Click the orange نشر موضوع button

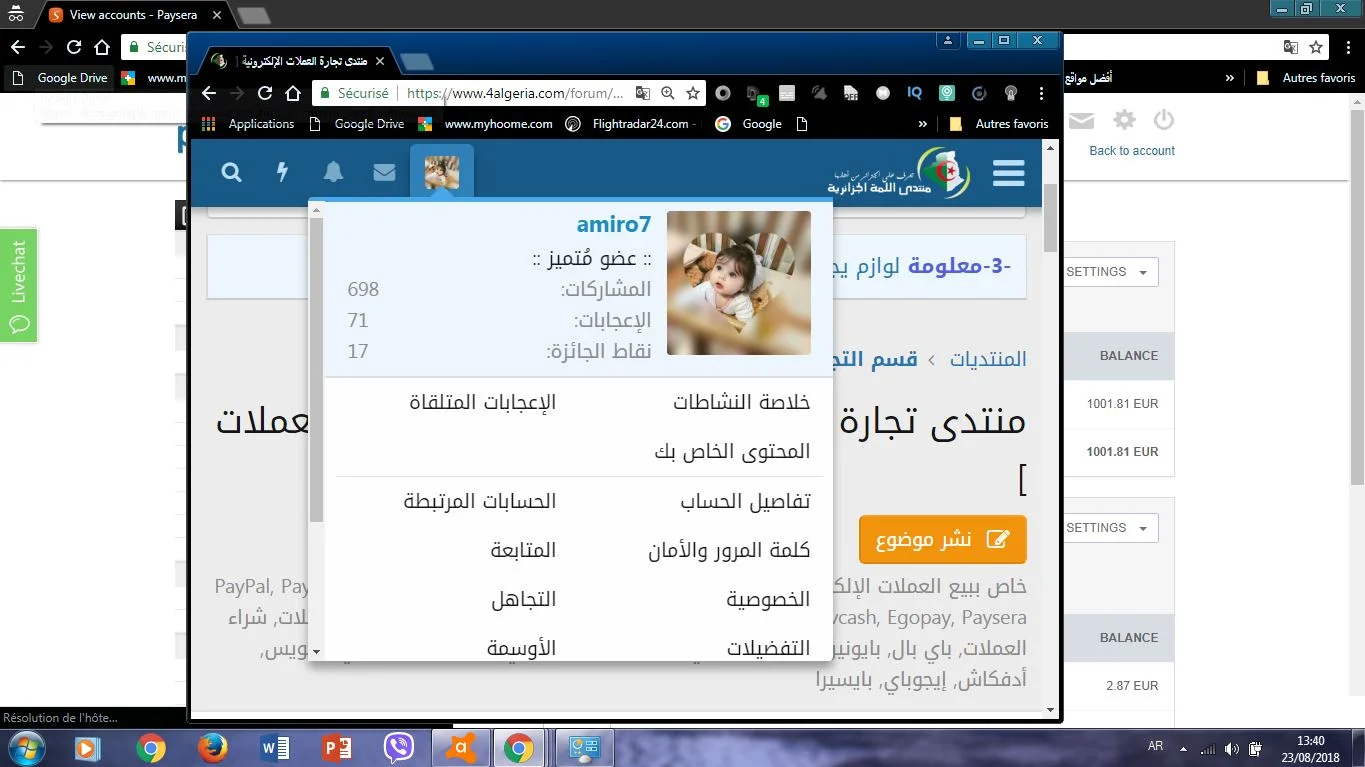tap(942, 540)
